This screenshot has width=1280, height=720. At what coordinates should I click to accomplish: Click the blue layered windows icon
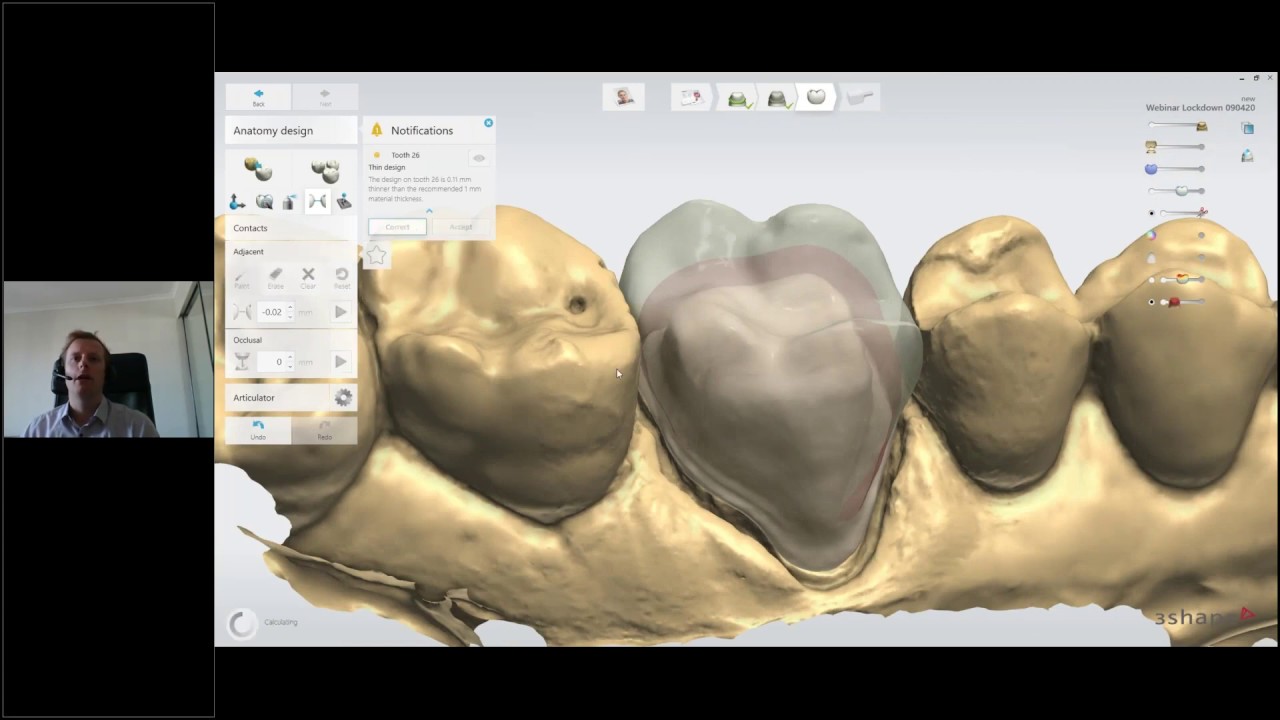click(x=1248, y=128)
